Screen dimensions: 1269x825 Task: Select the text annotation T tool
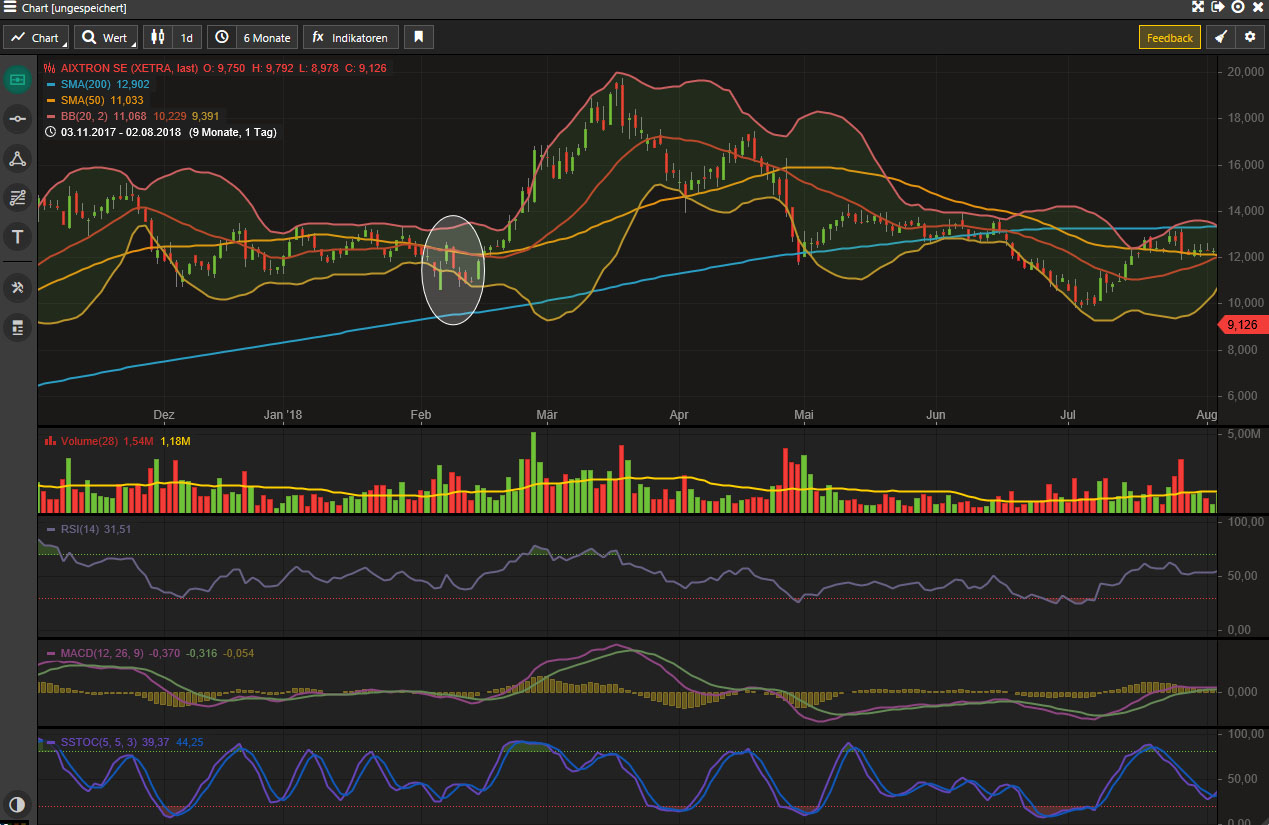pyautogui.click(x=17, y=237)
